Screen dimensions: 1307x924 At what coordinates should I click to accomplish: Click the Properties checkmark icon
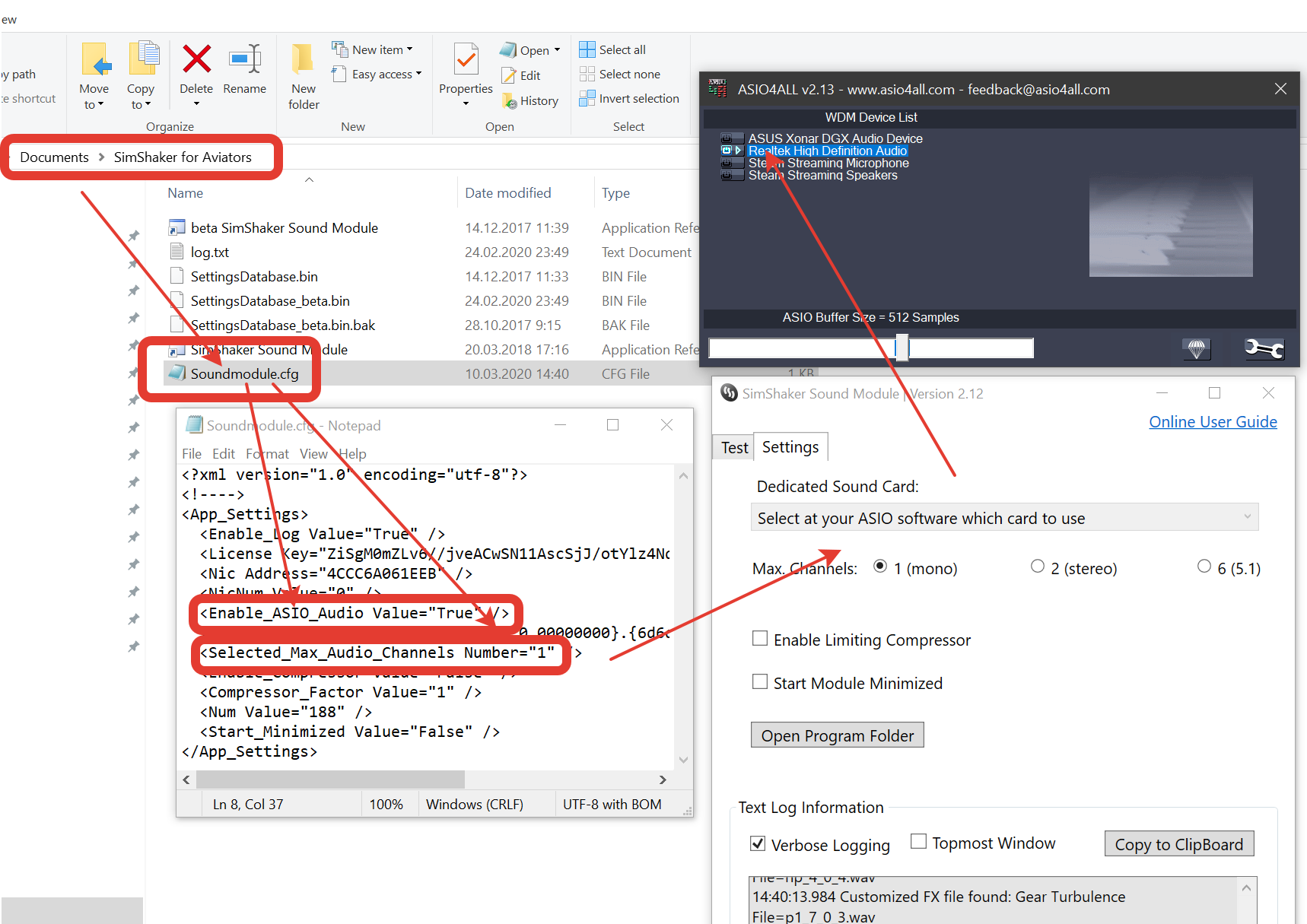point(466,59)
